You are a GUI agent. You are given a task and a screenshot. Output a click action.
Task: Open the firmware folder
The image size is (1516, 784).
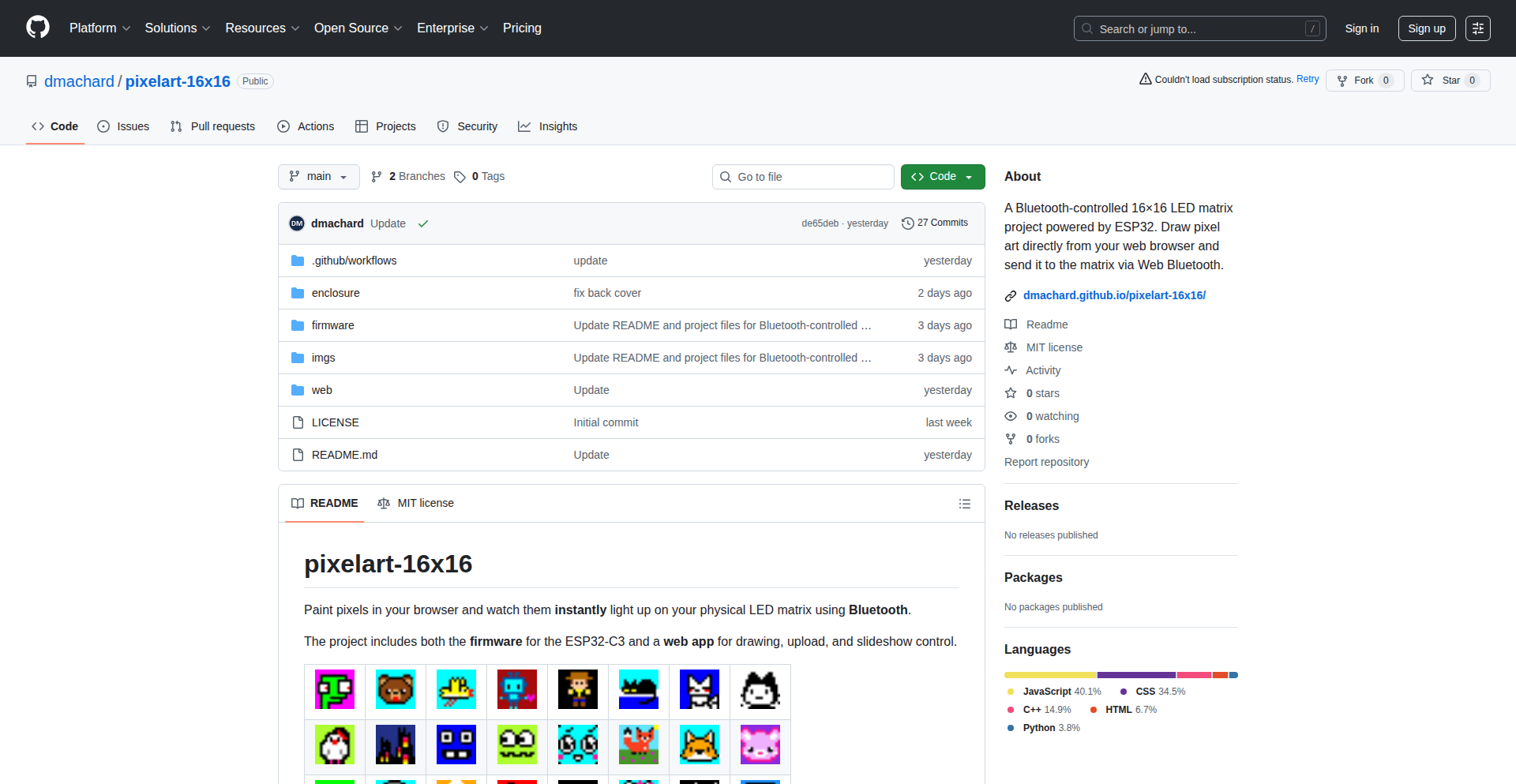pyautogui.click(x=332, y=325)
